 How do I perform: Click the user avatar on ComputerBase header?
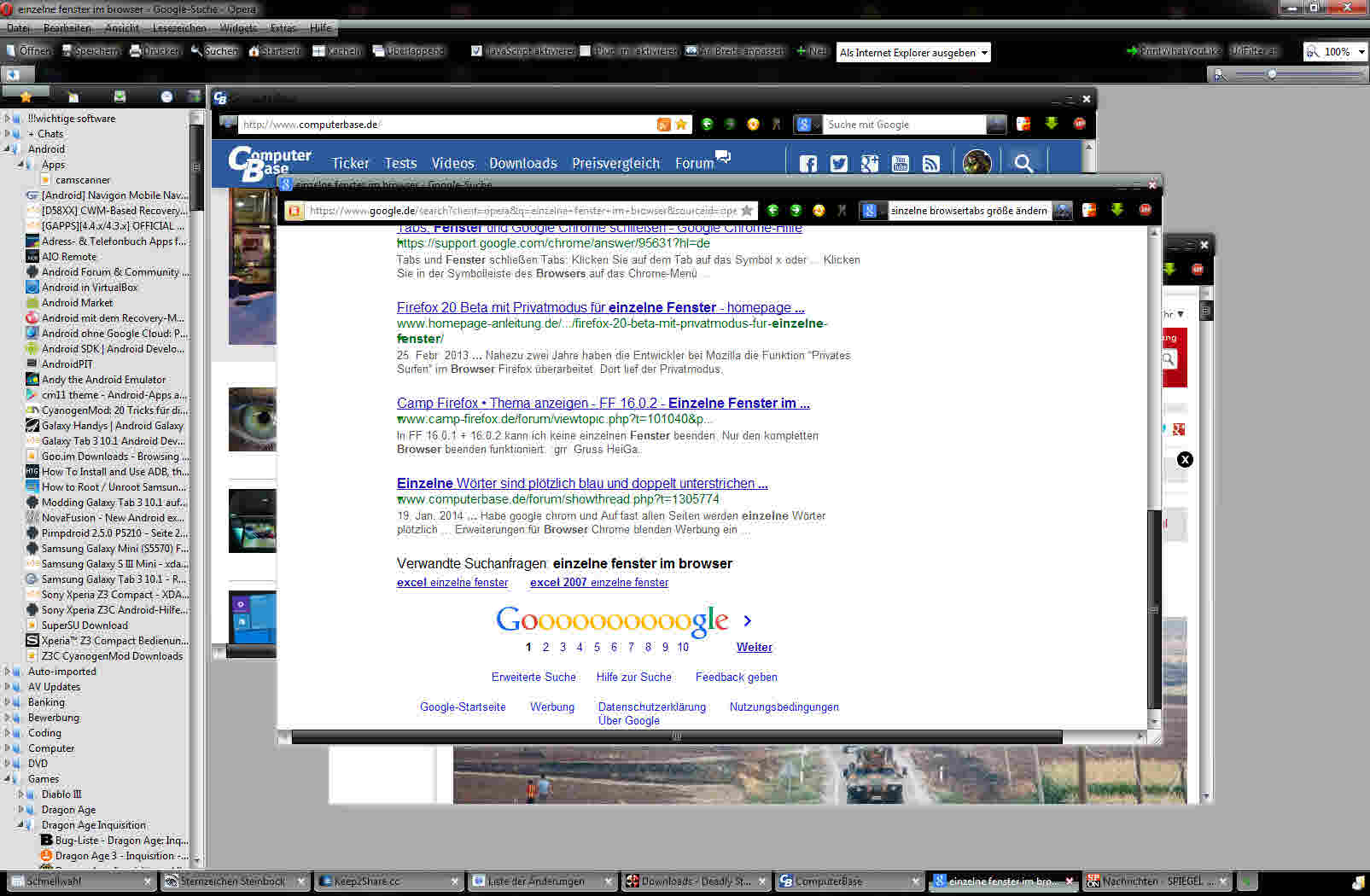pyautogui.click(x=976, y=163)
